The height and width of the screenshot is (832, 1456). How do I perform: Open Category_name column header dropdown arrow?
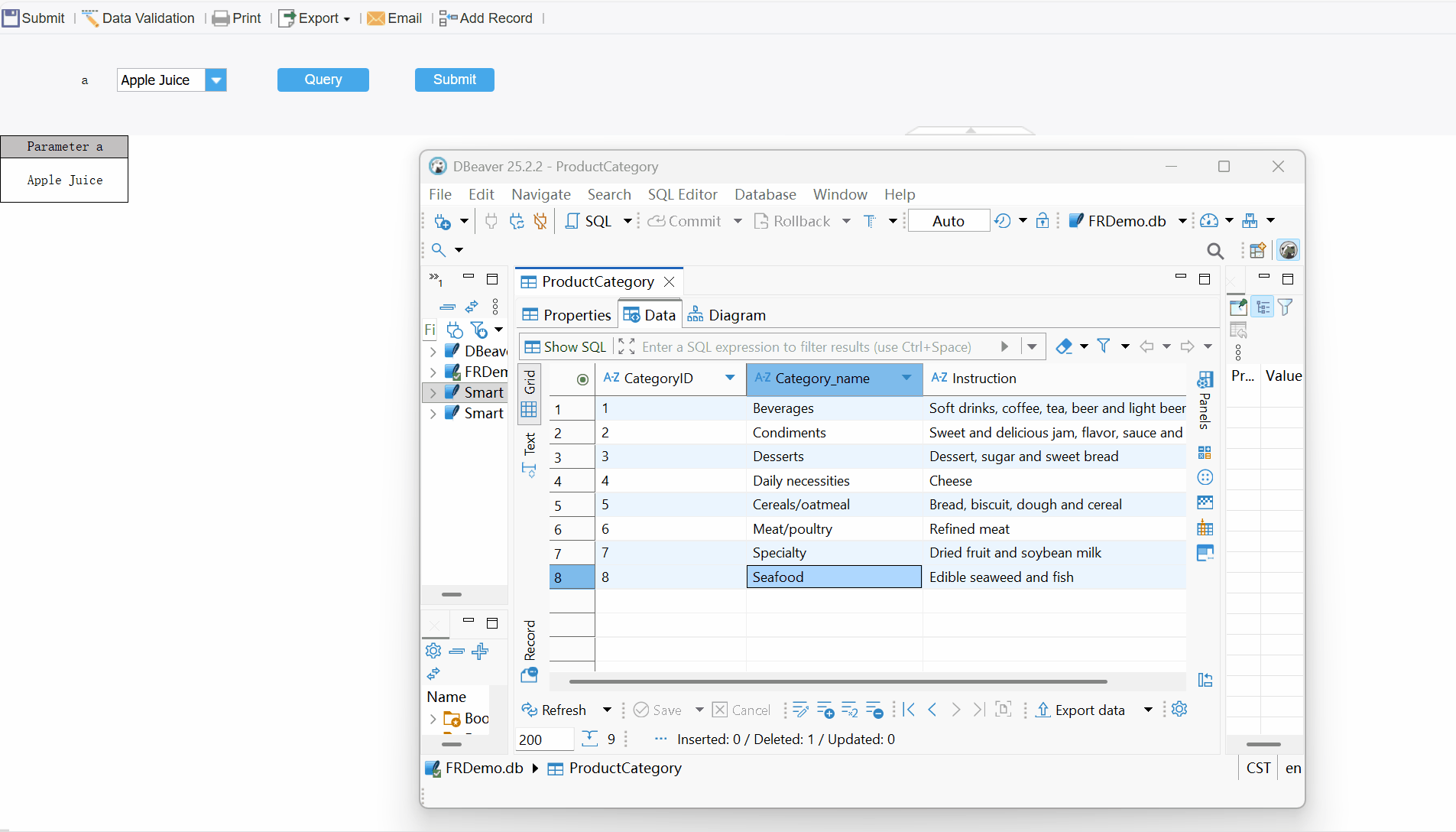(x=906, y=378)
